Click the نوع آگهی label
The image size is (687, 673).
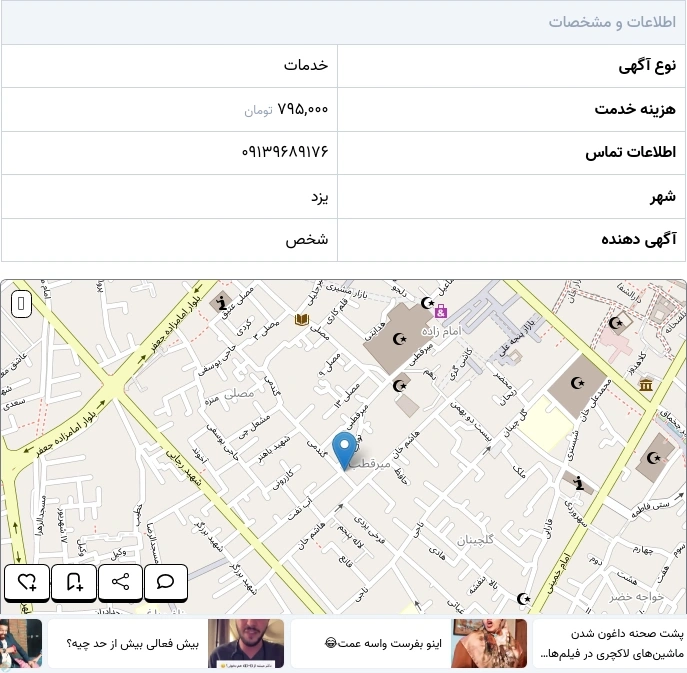tap(647, 66)
